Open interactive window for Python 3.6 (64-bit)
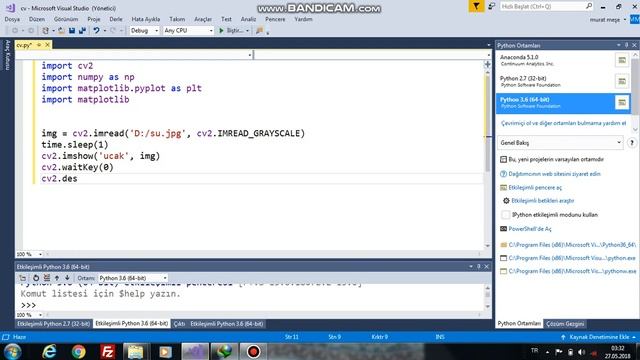Viewport: 640px width, 360px height. [622, 102]
